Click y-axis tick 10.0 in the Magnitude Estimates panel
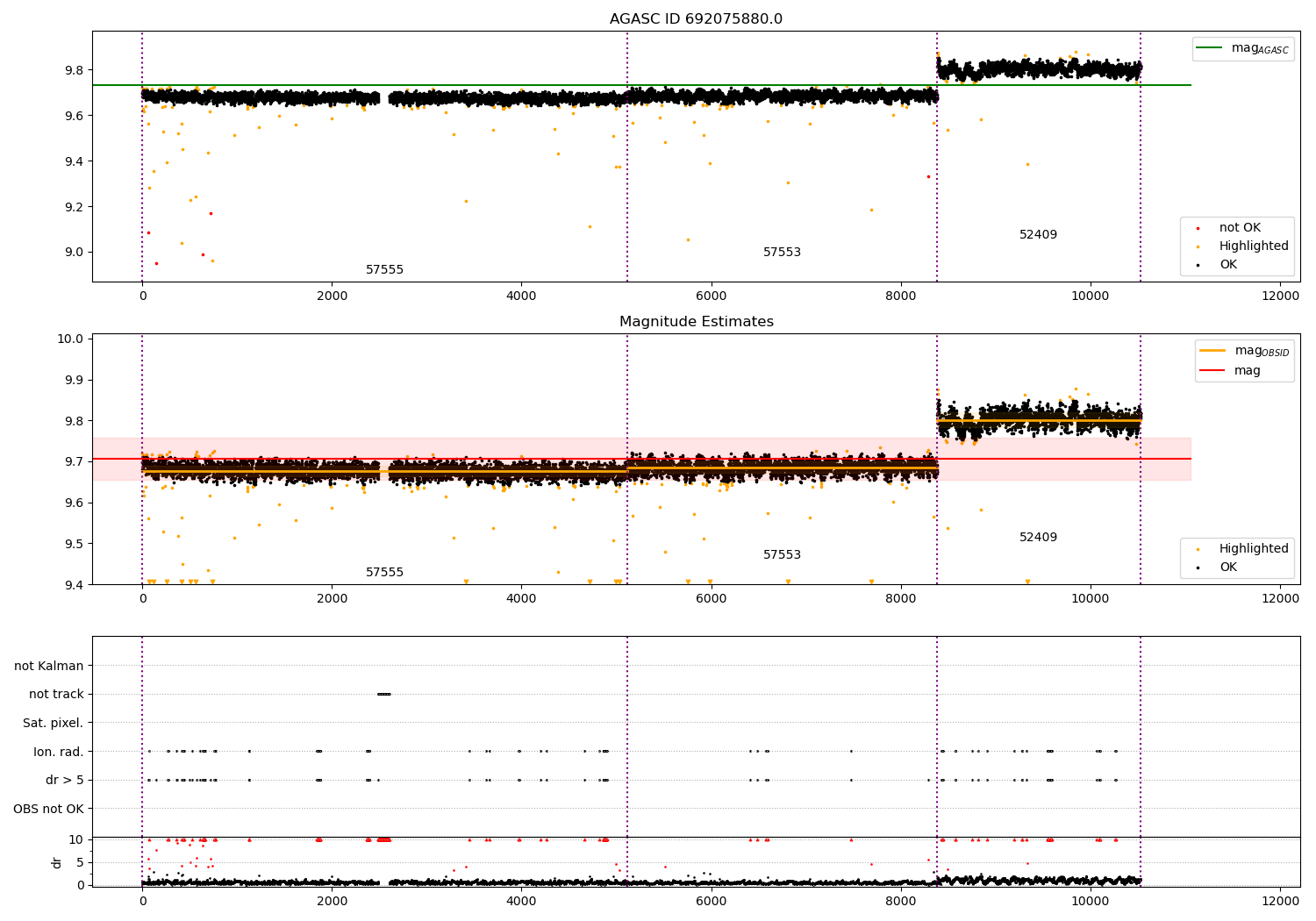The height and width of the screenshot is (921, 1316). (x=71, y=339)
